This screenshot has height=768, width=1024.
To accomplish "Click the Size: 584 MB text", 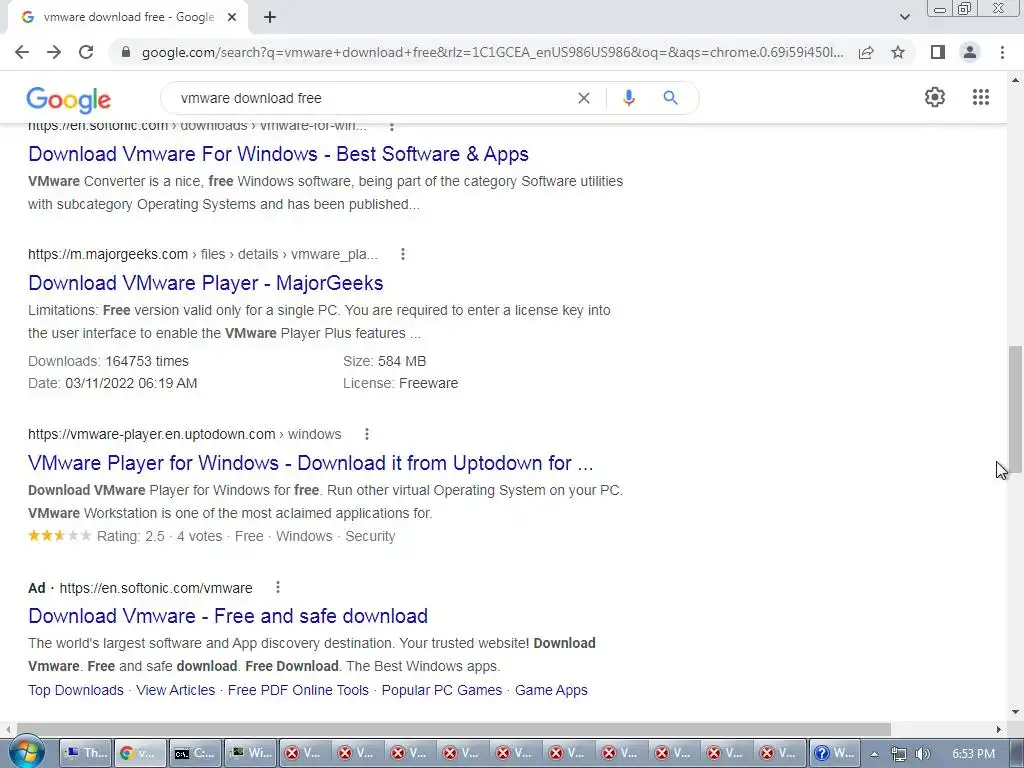I will coord(385,361).
